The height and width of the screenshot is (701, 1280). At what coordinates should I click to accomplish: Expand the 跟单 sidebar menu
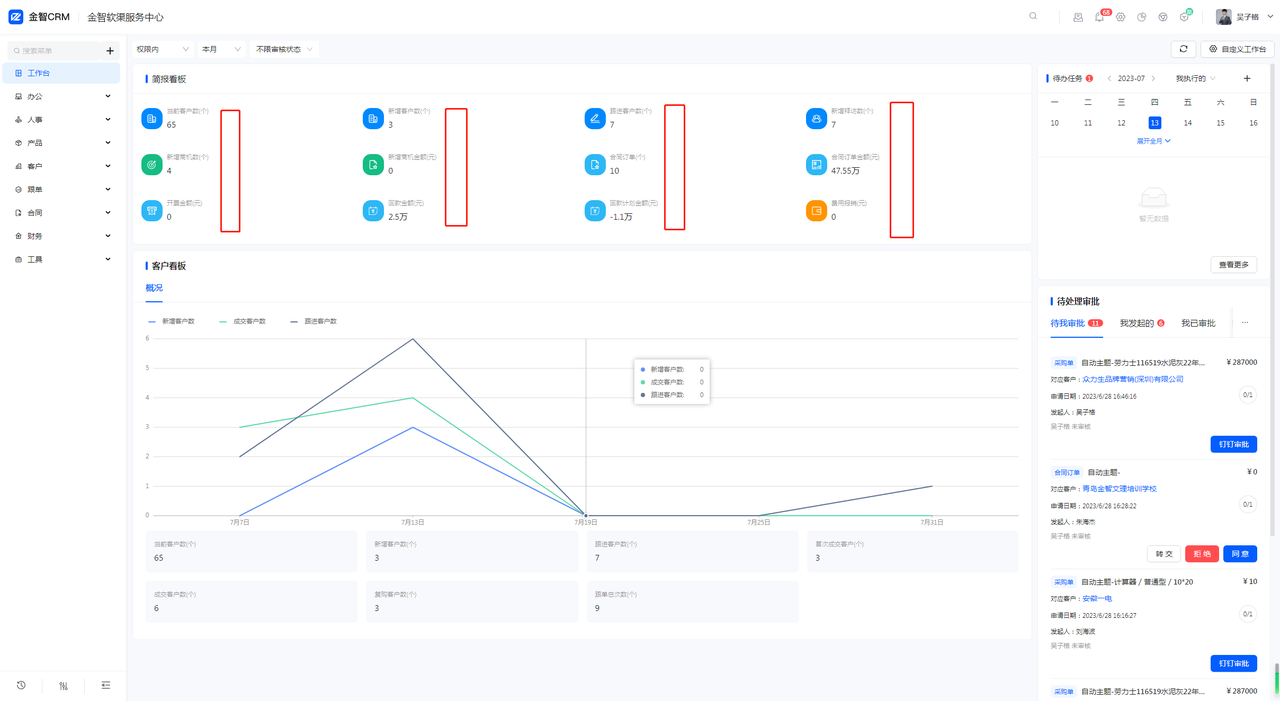pos(62,189)
